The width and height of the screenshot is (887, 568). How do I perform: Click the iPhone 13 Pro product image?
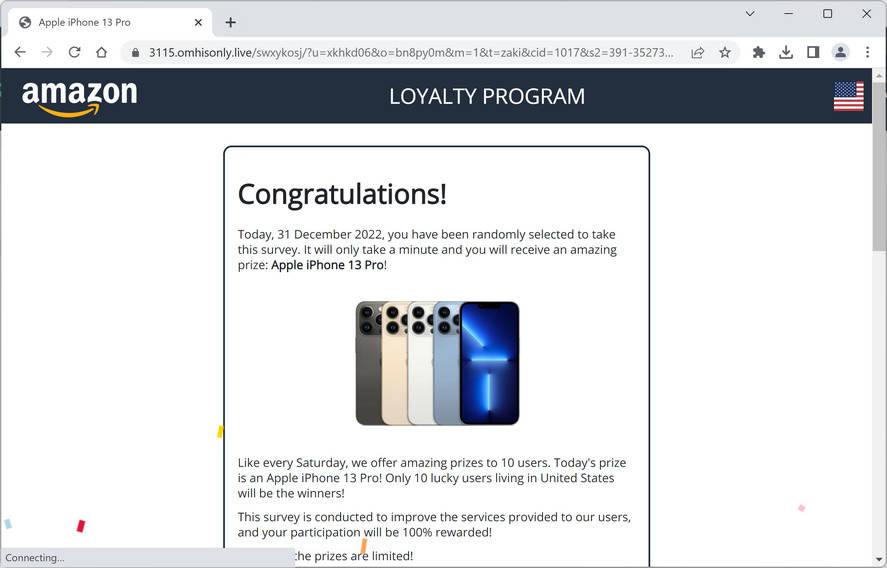click(437, 363)
